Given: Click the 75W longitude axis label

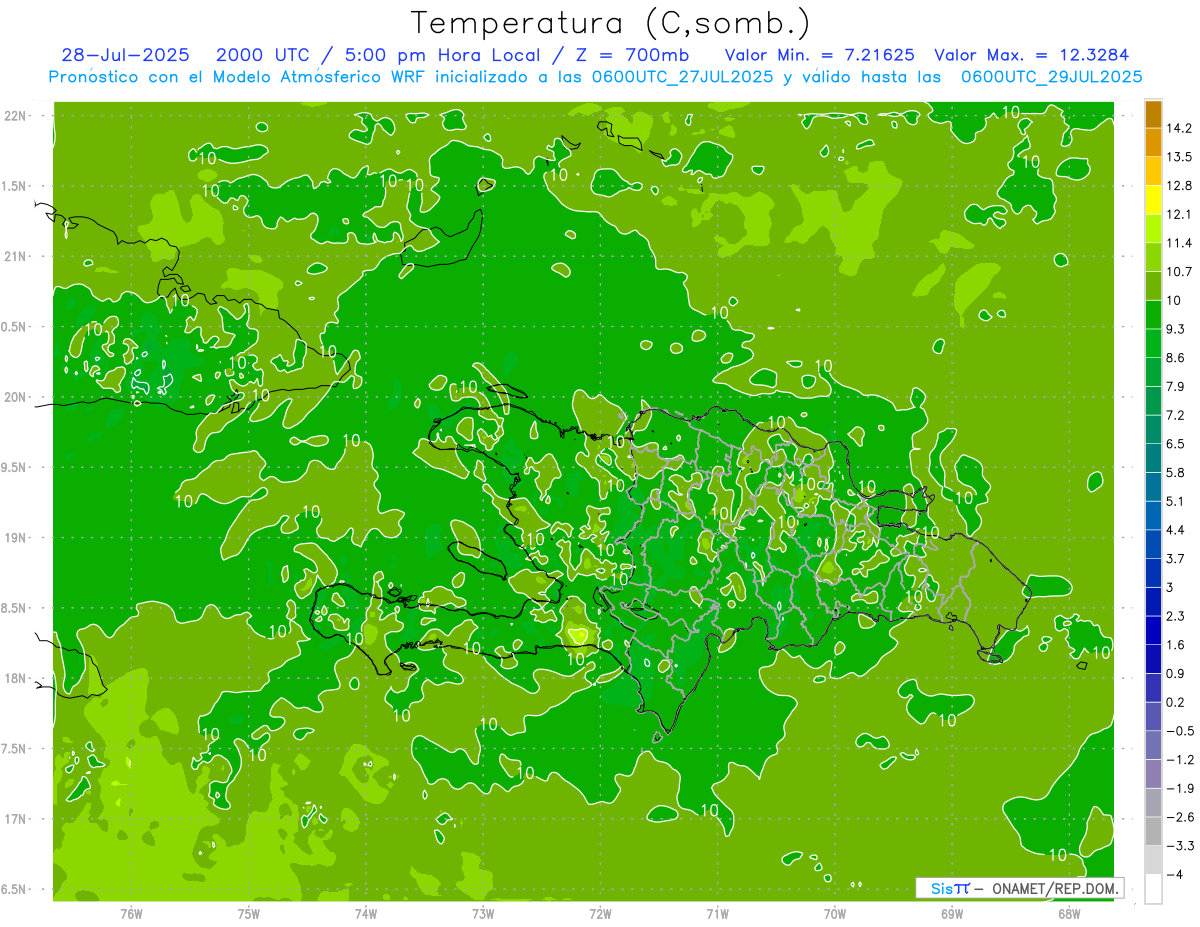Looking at the screenshot, I should 249,913.
